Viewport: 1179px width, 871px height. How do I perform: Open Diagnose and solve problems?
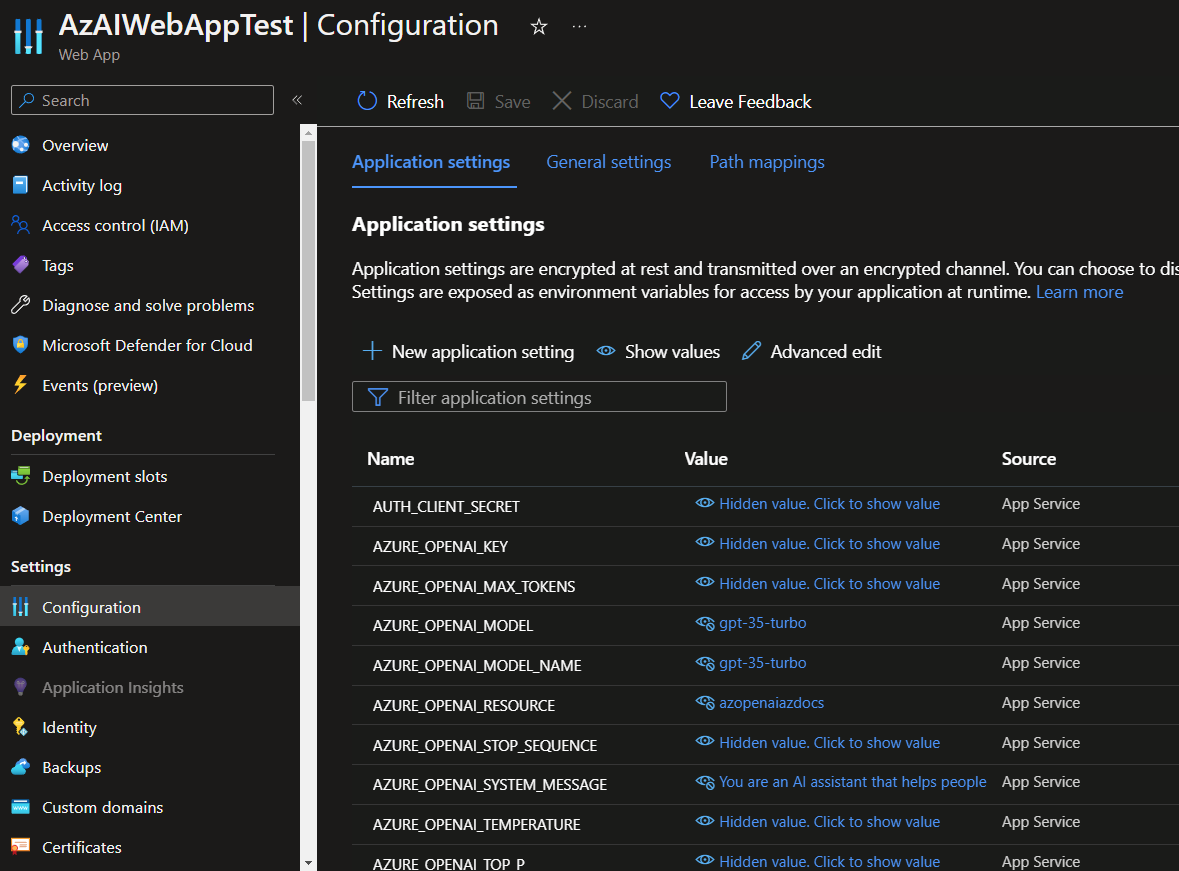click(148, 305)
